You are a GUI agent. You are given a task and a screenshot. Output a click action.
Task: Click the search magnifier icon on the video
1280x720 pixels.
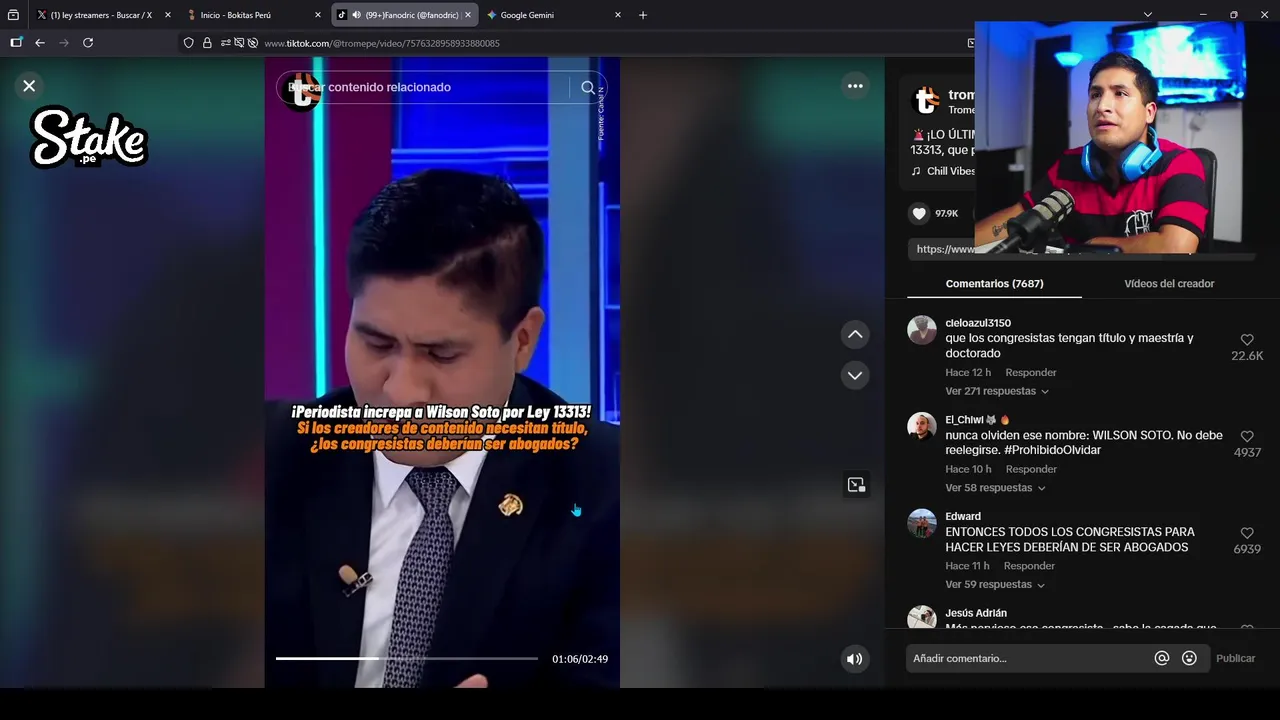[588, 87]
